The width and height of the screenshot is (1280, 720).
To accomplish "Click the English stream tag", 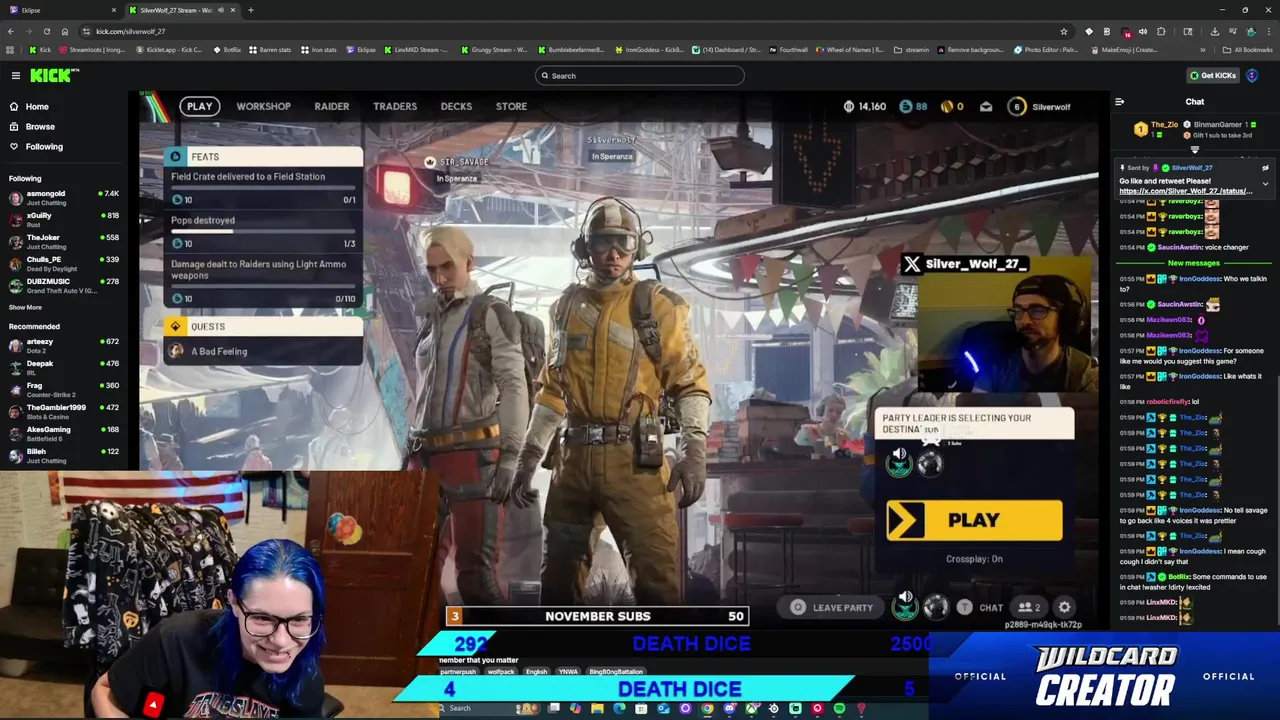I will (x=537, y=672).
